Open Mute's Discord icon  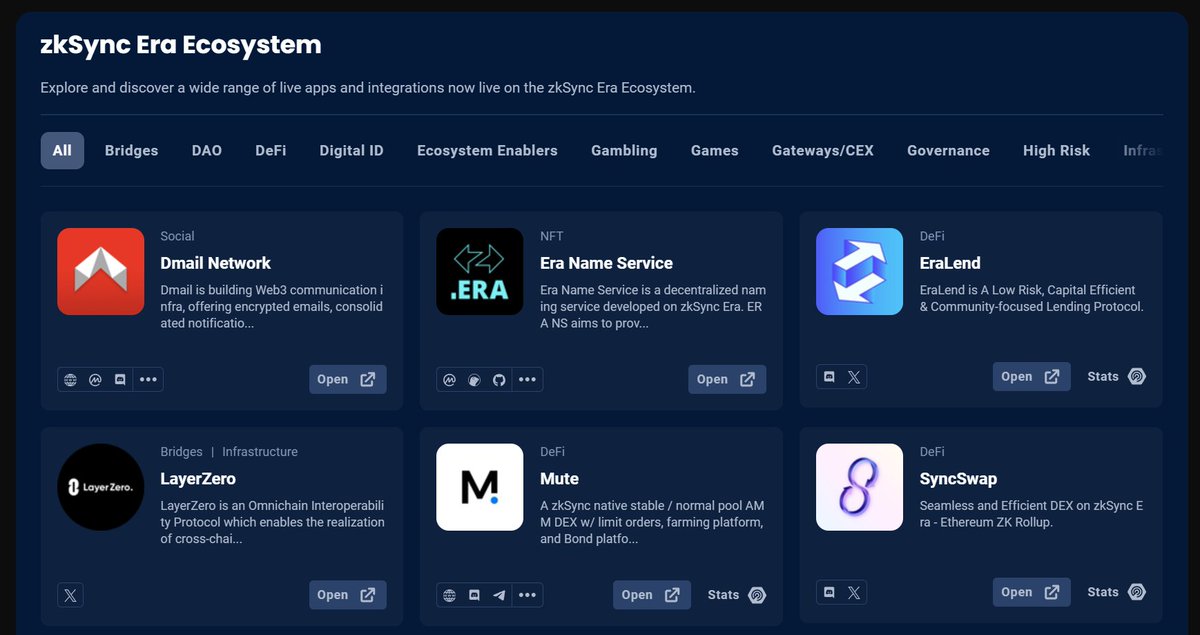coord(474,595)
